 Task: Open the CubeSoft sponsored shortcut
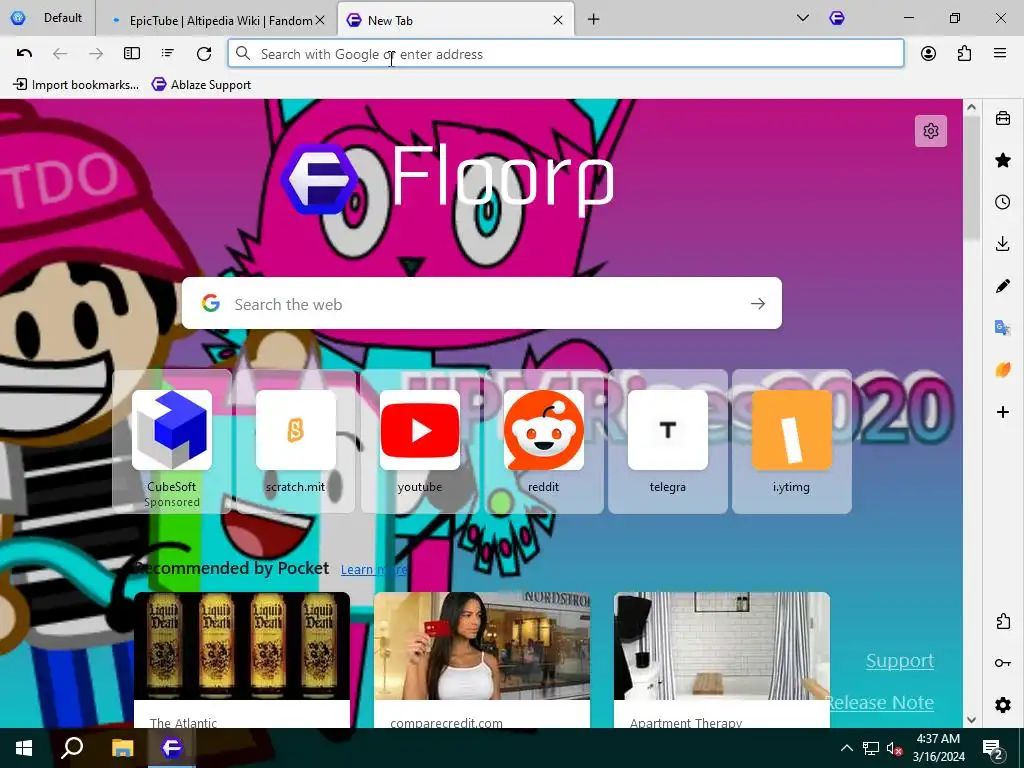[x=172, y=441]
